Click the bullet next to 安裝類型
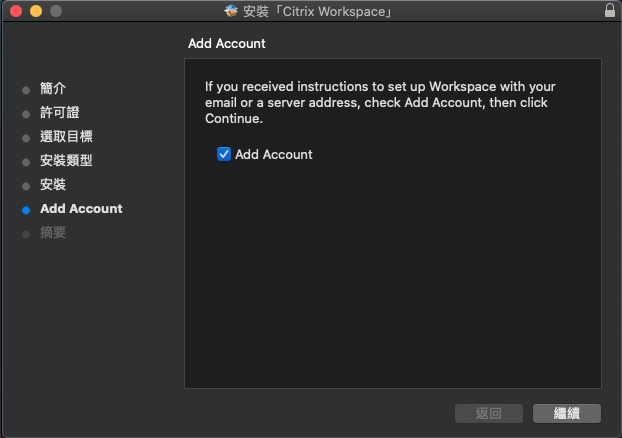 [26, 161]
